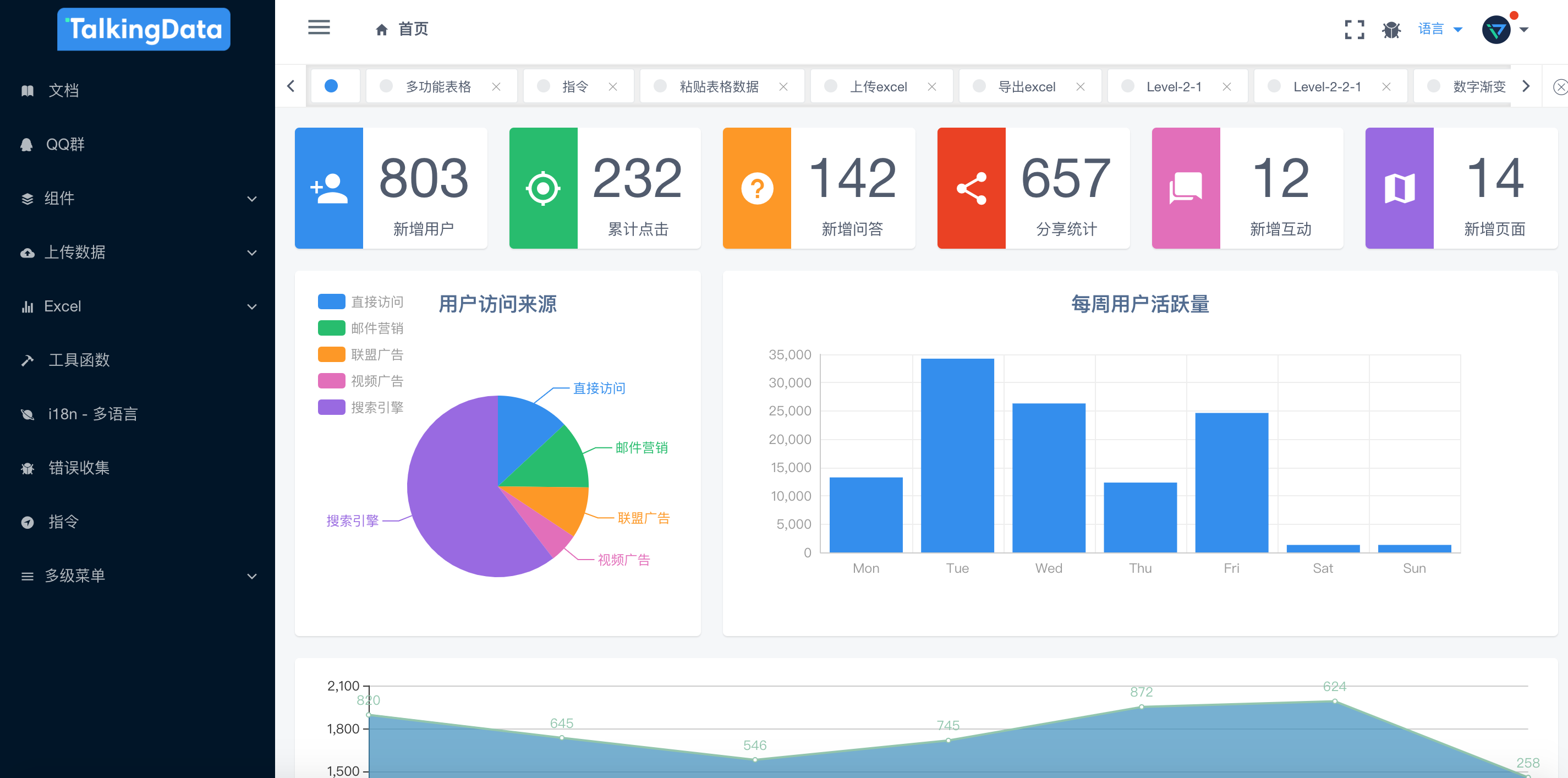Expand the Excel sidebar menu
Viewport: 1568px width, 778px height.
pyautogui.click(x=64, y=305)
